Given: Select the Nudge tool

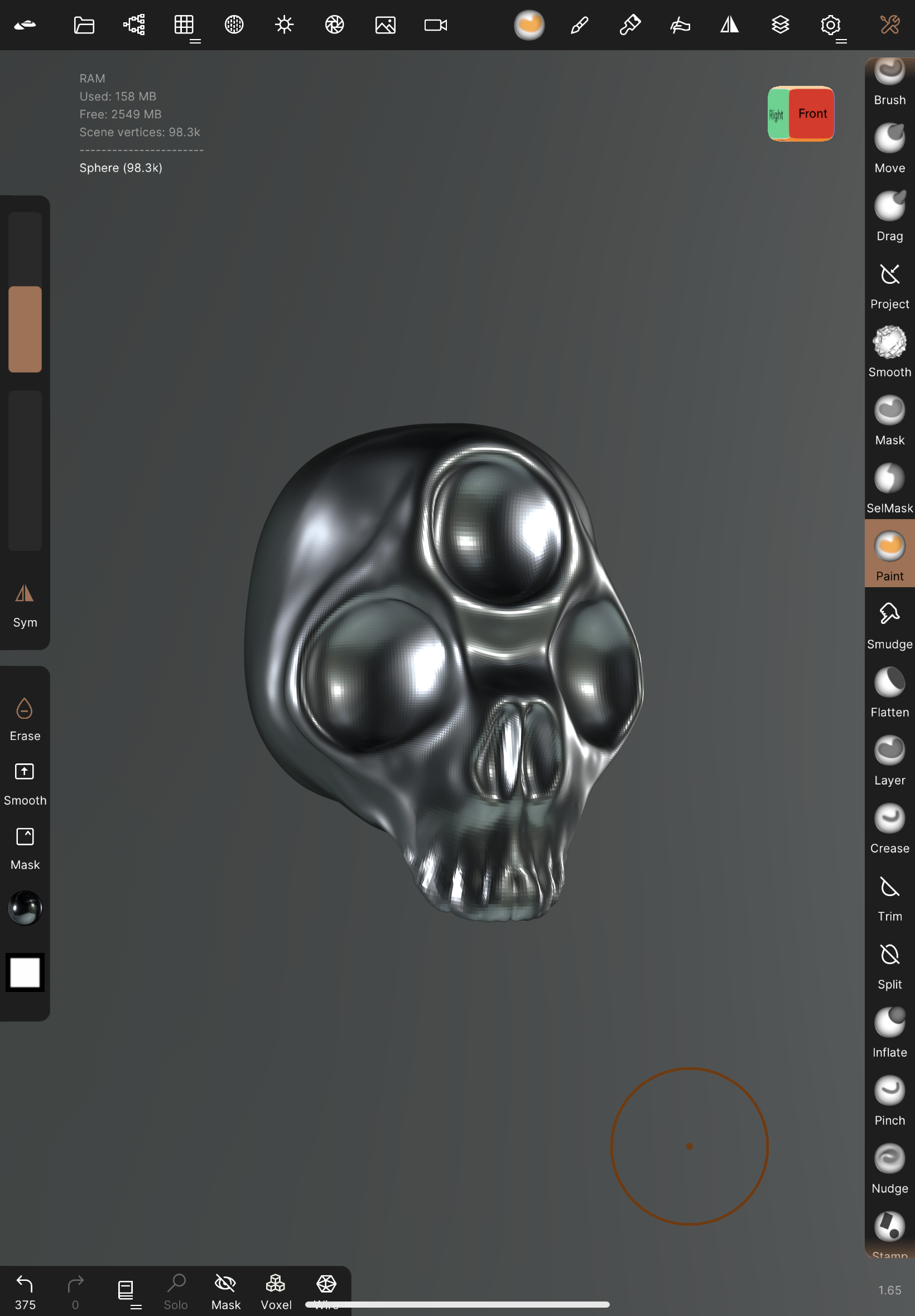Looking at the screenshot, I should (x=889, y=1167).
